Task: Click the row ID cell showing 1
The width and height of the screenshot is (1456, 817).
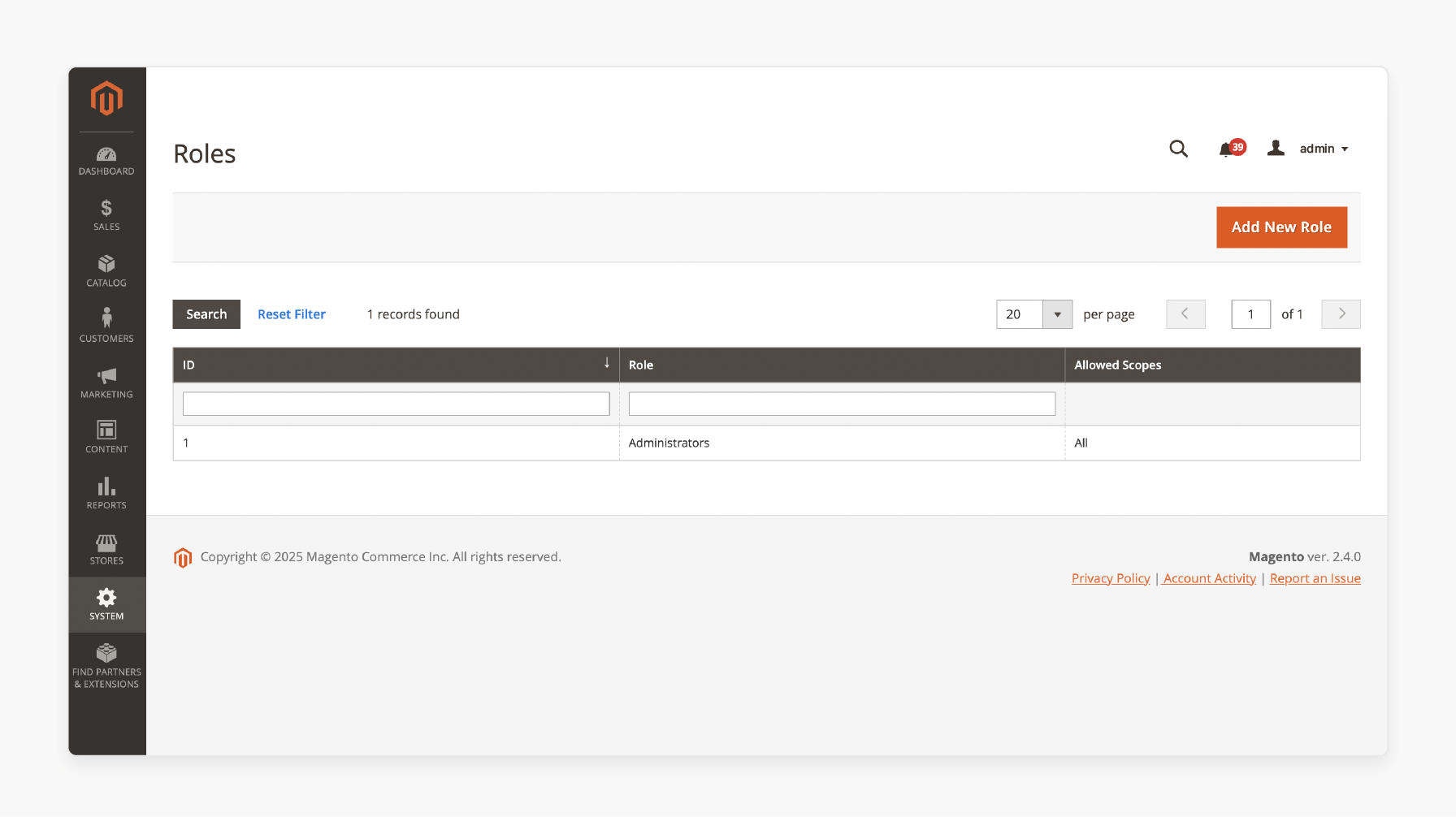Action: pos(396,443)
